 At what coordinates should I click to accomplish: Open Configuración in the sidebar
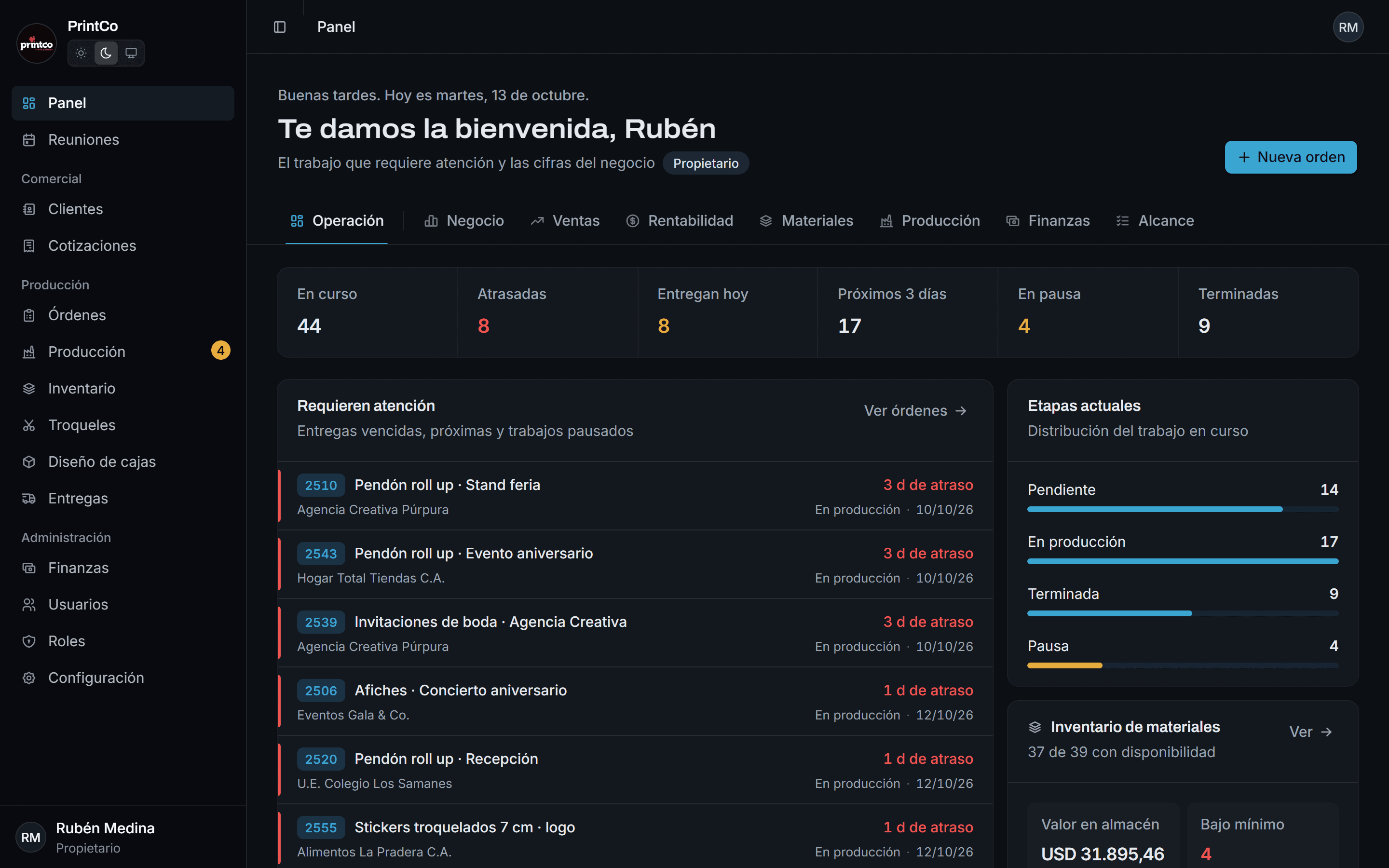click(x=123, y=678)
